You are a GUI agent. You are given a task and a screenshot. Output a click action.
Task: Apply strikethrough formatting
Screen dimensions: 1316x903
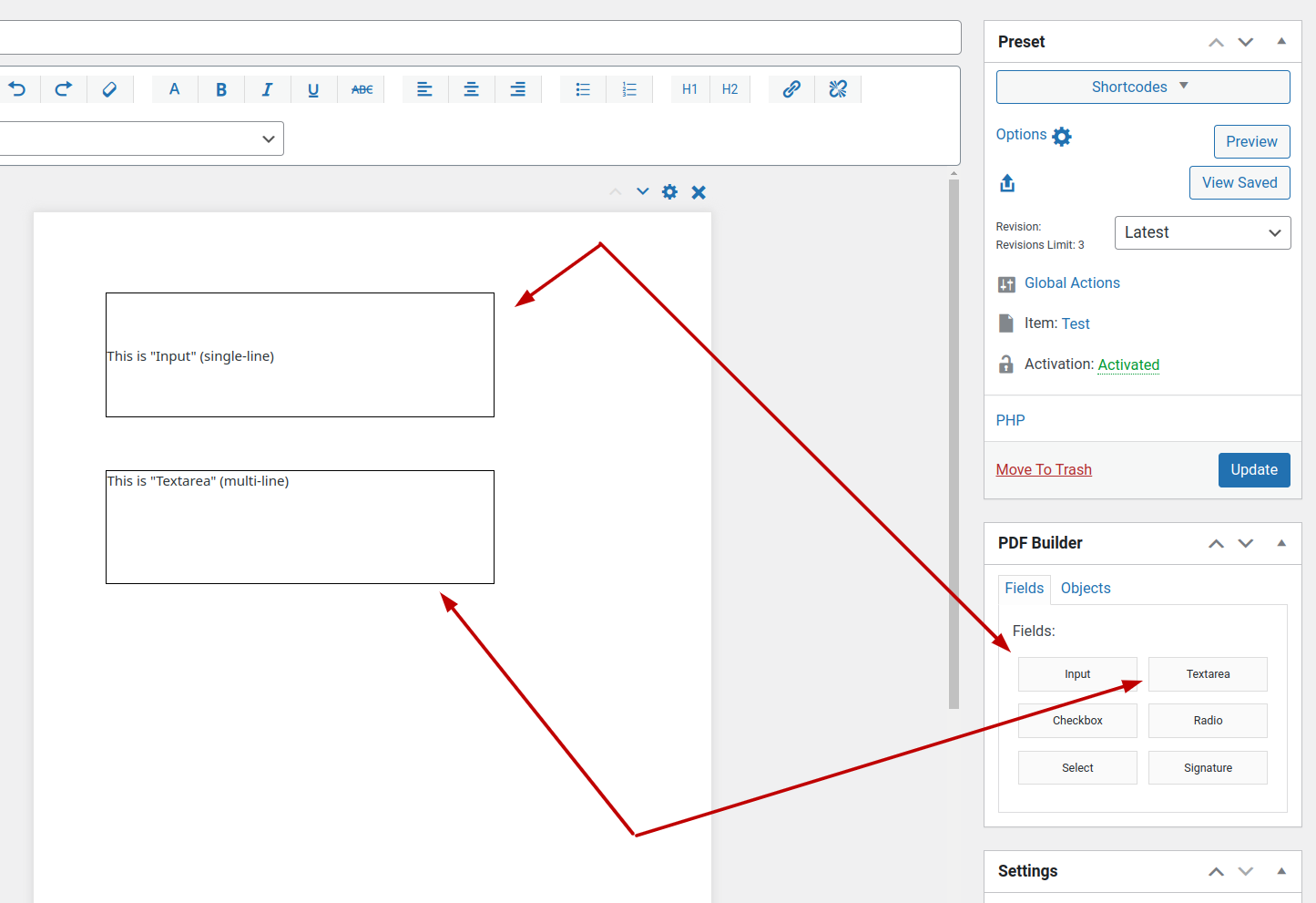pos(362,89)
